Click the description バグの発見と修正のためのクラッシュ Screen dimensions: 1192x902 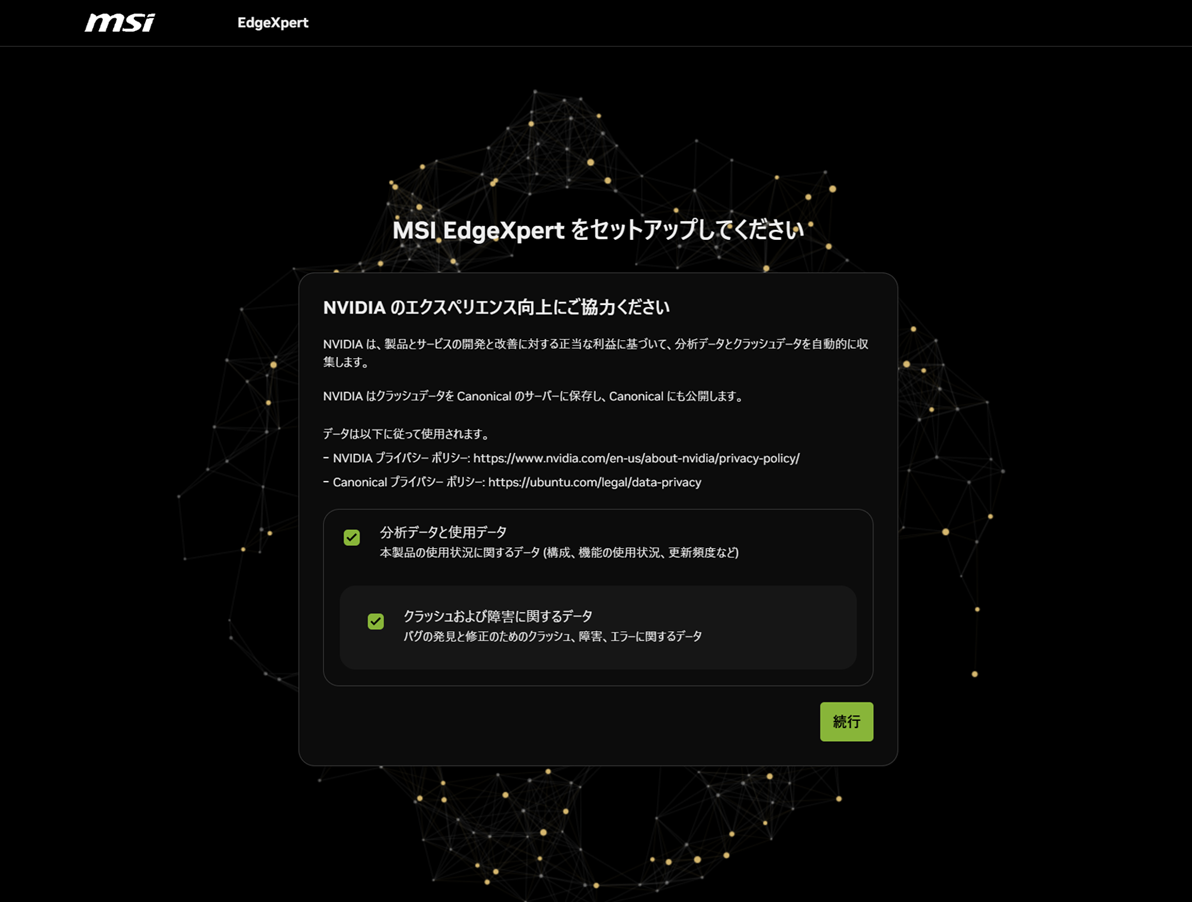click(553, 636)
